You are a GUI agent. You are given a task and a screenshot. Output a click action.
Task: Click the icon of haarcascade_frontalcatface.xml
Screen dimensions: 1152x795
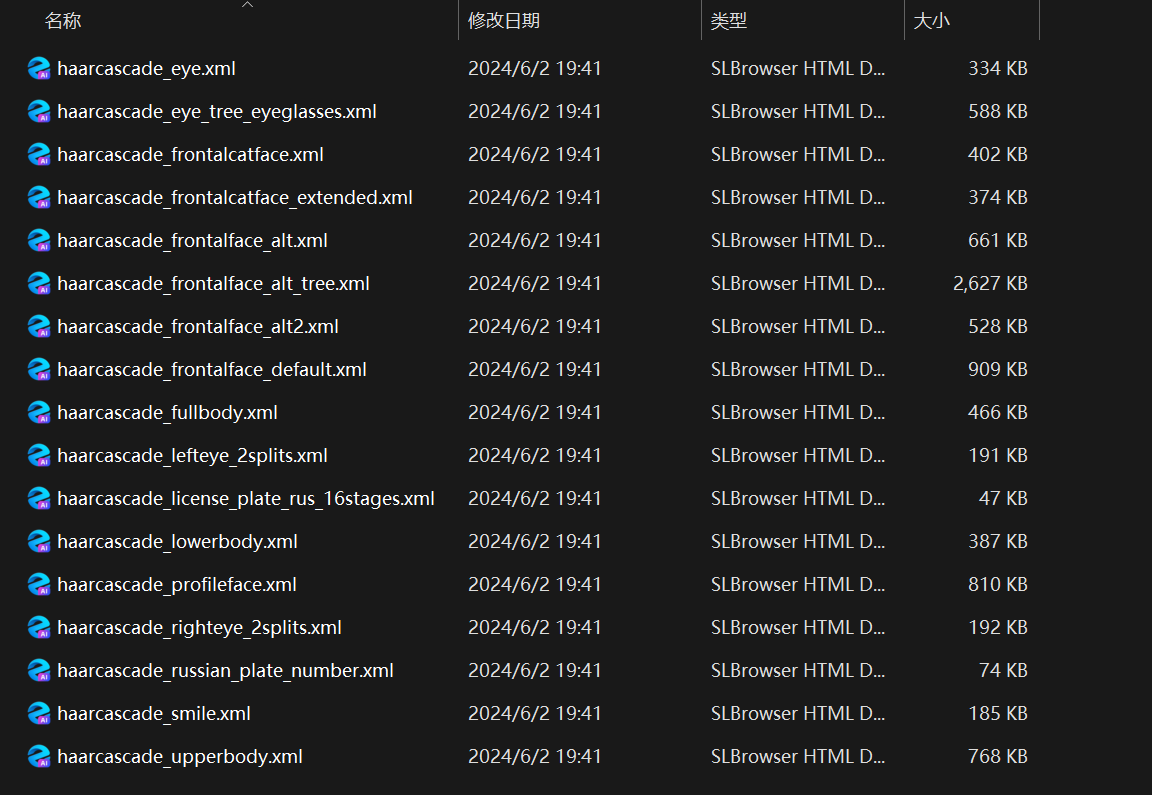tap(39, 154)
